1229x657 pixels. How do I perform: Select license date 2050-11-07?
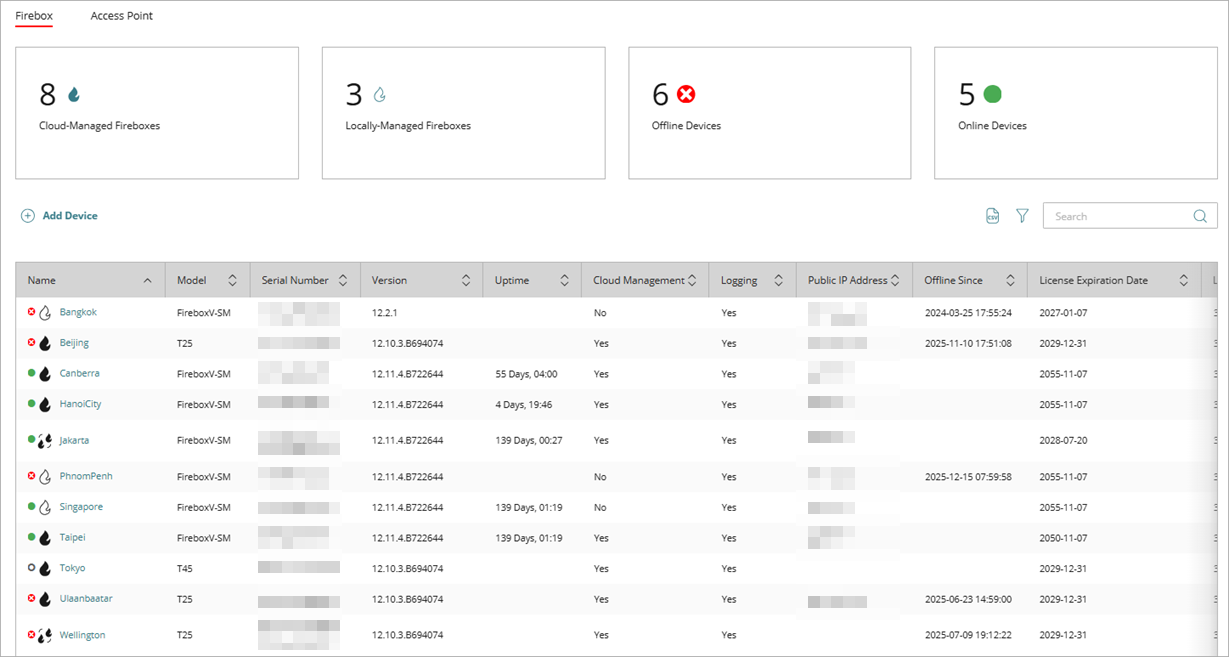[1065, 538]
